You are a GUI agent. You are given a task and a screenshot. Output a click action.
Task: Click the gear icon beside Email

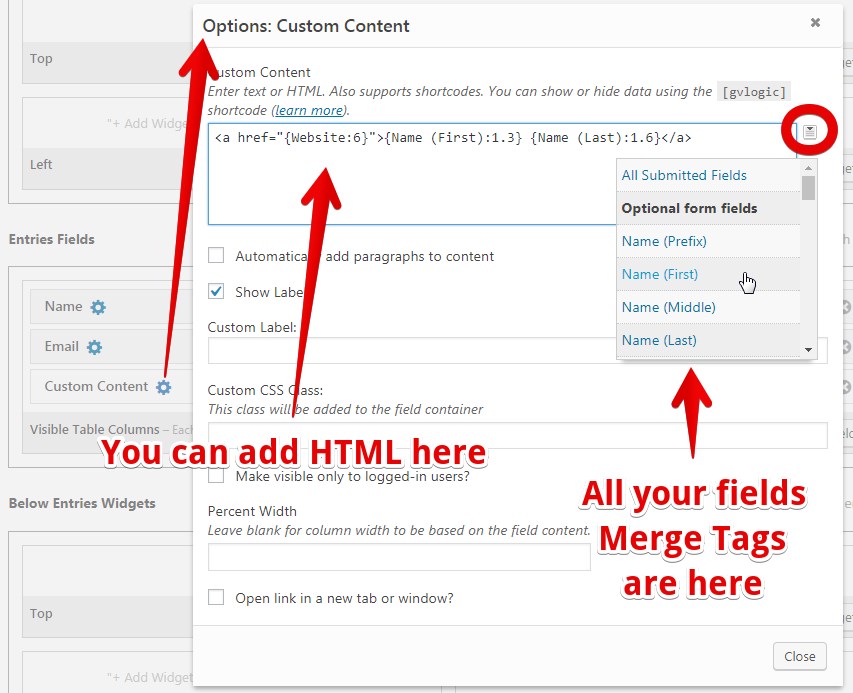pos(94,347)
